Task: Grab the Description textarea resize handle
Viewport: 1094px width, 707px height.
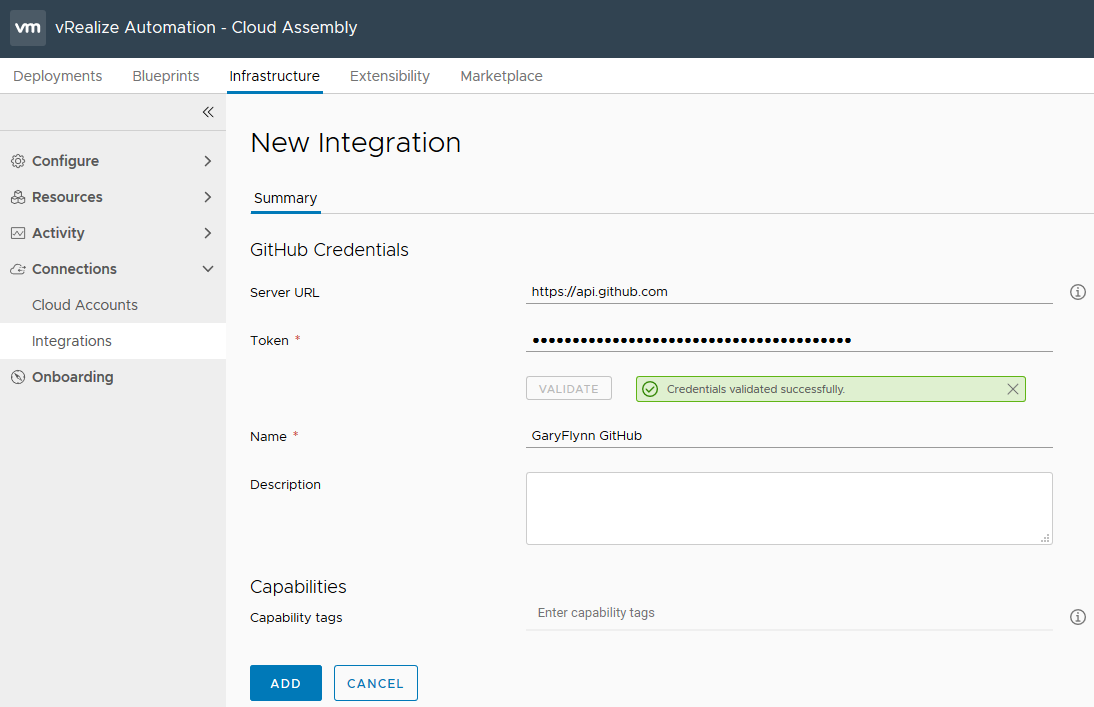Action: coord(1045,537)
